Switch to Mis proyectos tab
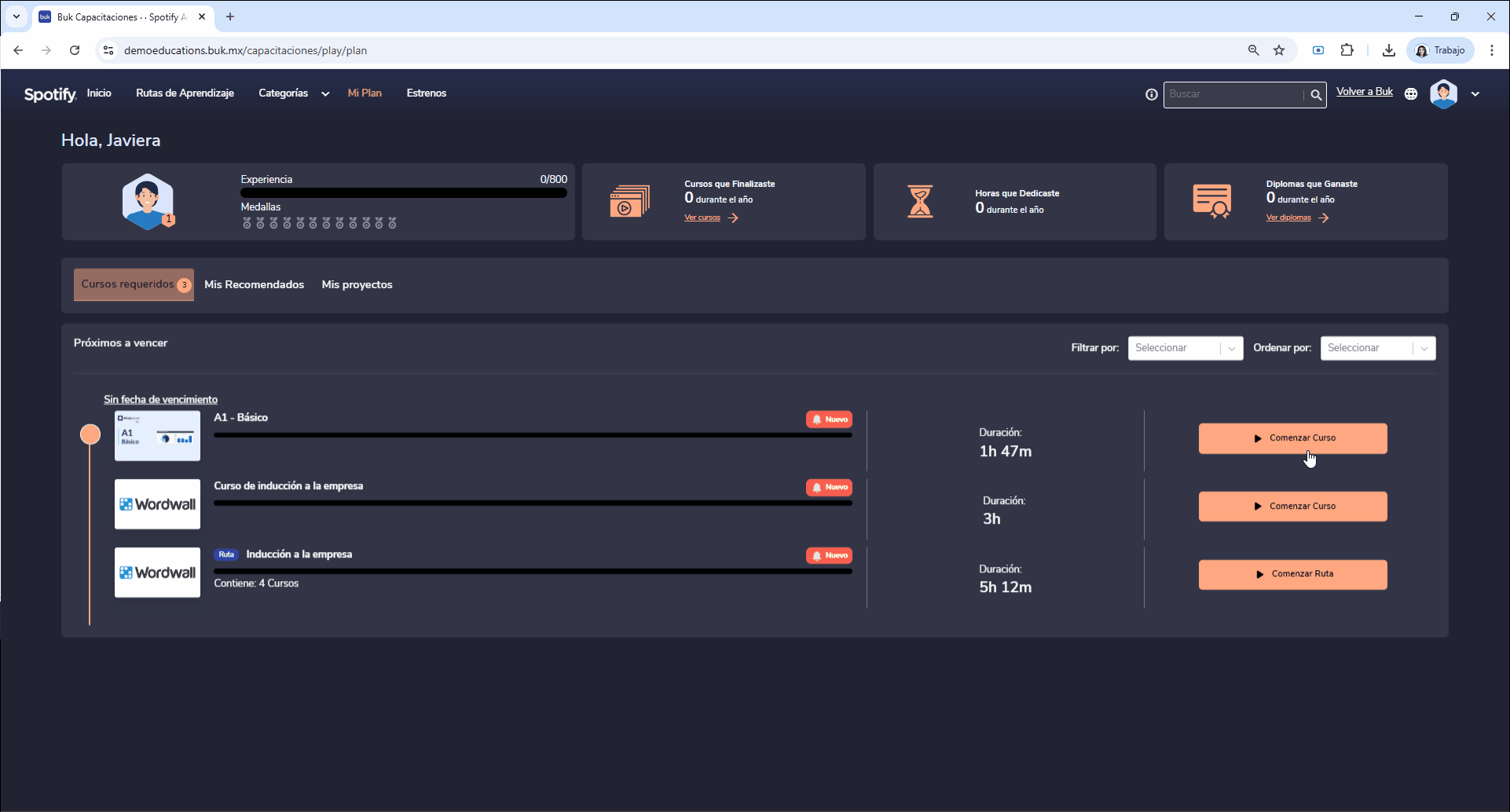This screenshot has height=812, width=1510. click(357, 284)
